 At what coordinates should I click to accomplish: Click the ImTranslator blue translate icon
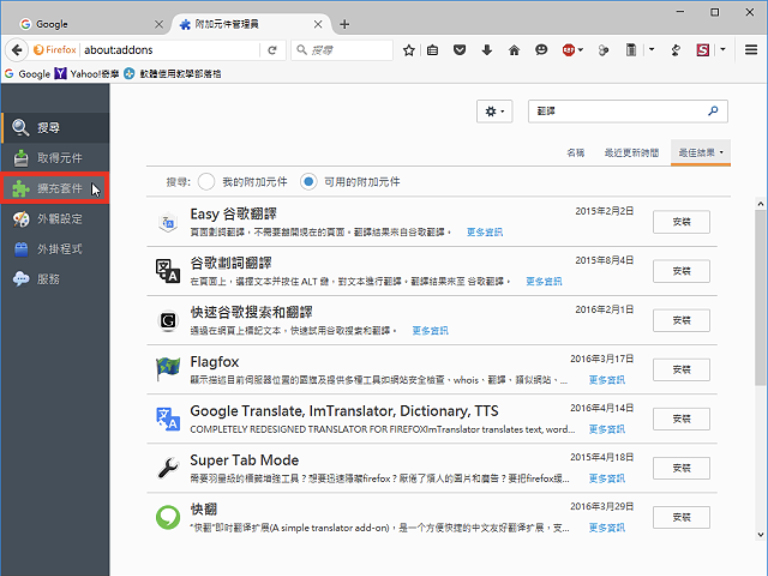pyautogui.click(x=168, y=419)
